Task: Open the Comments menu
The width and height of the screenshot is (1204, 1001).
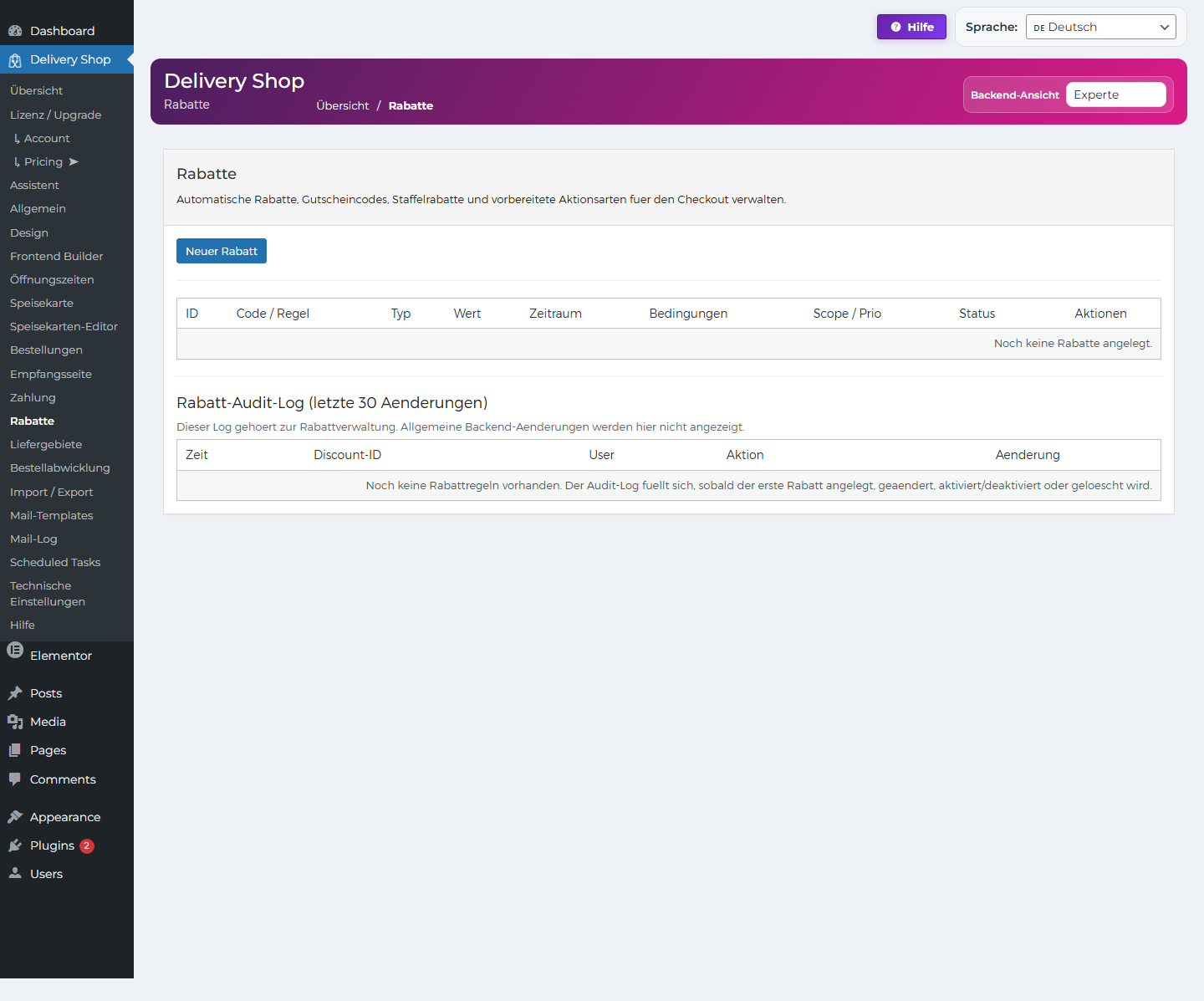Action: pos(67,779)
